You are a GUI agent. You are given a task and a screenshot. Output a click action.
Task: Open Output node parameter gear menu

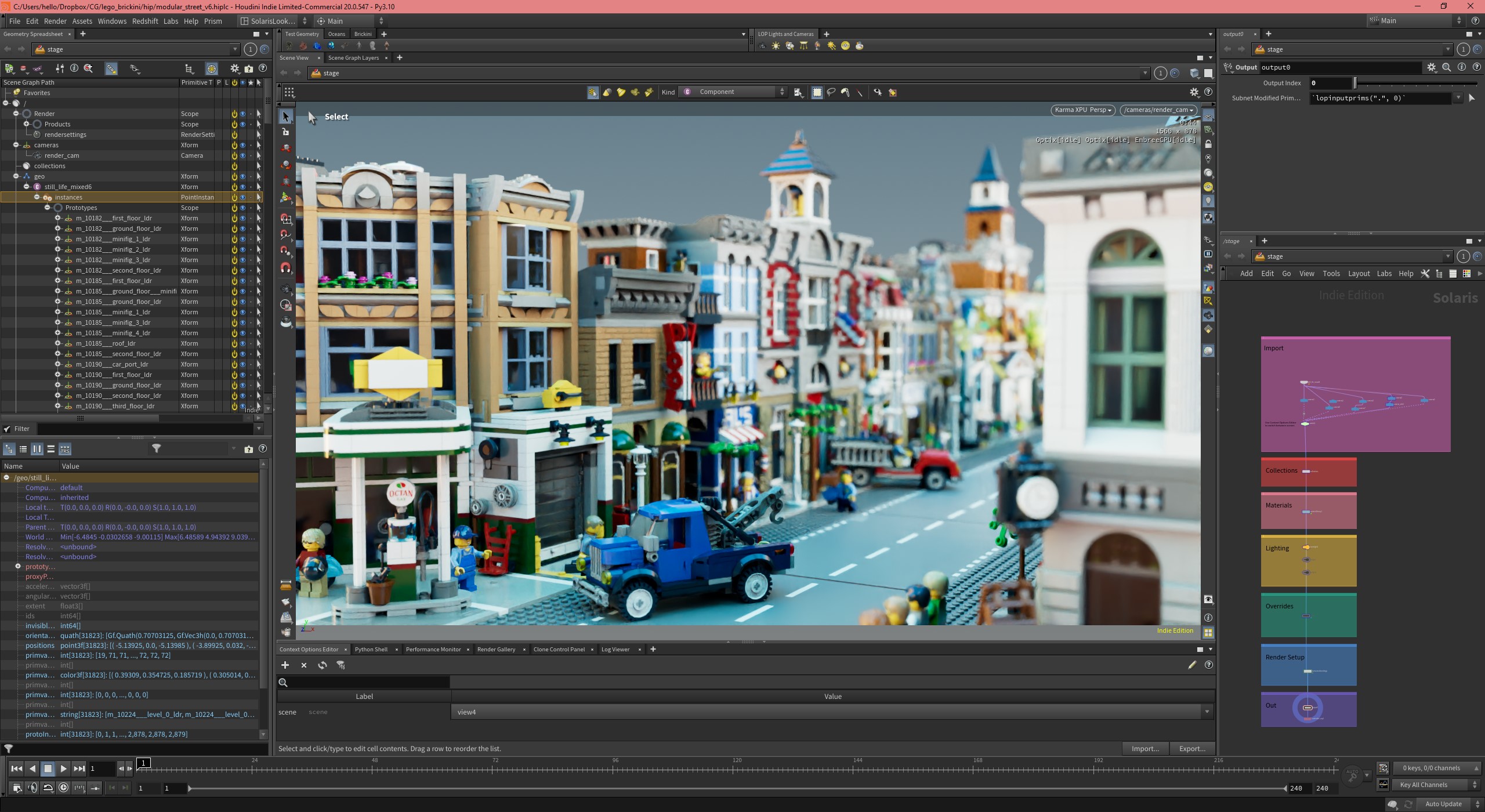click(1431, 67)
